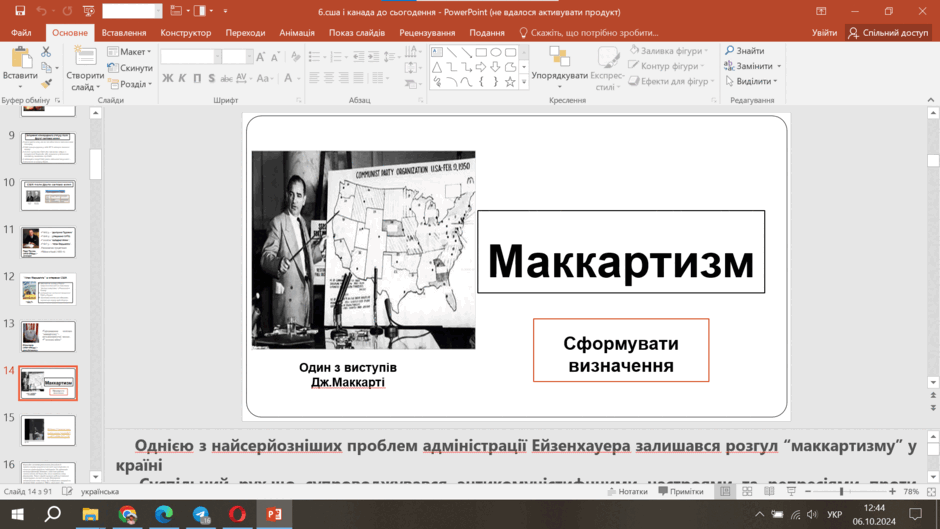The width and height of the screenshot is (940, 529).
Task: Open the Вставлення ribbon tab
Action: click(124, 32)
